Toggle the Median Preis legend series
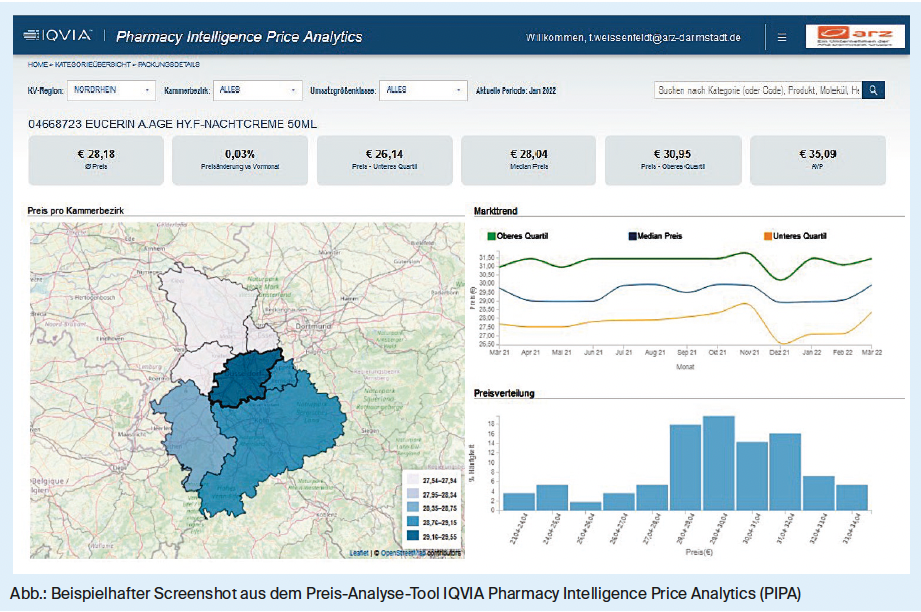The height and width of the screenshot is (612, 921). pos(656,236)
